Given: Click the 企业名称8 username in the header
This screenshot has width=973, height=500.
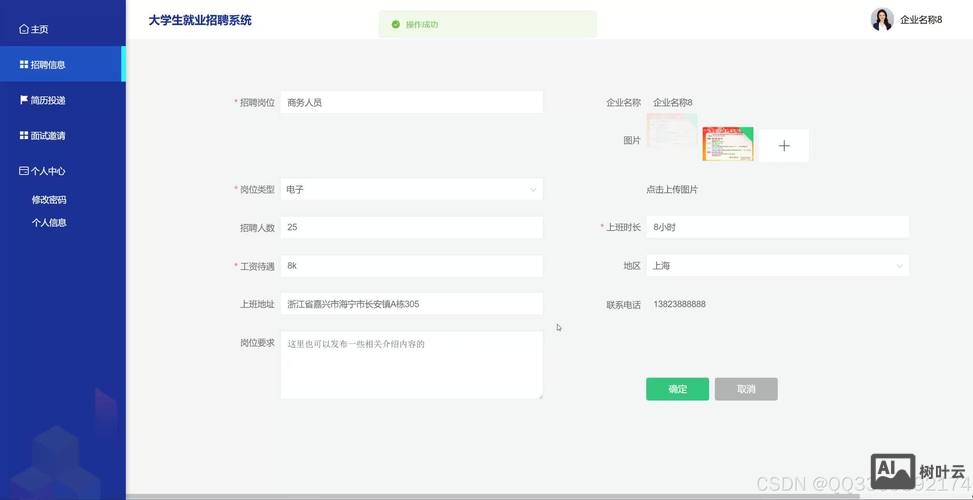Looking at the screenshot, I should click(x=921, y=20).
